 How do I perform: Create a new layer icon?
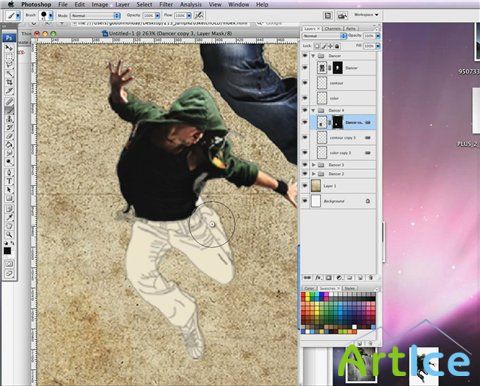pos(360,277)
